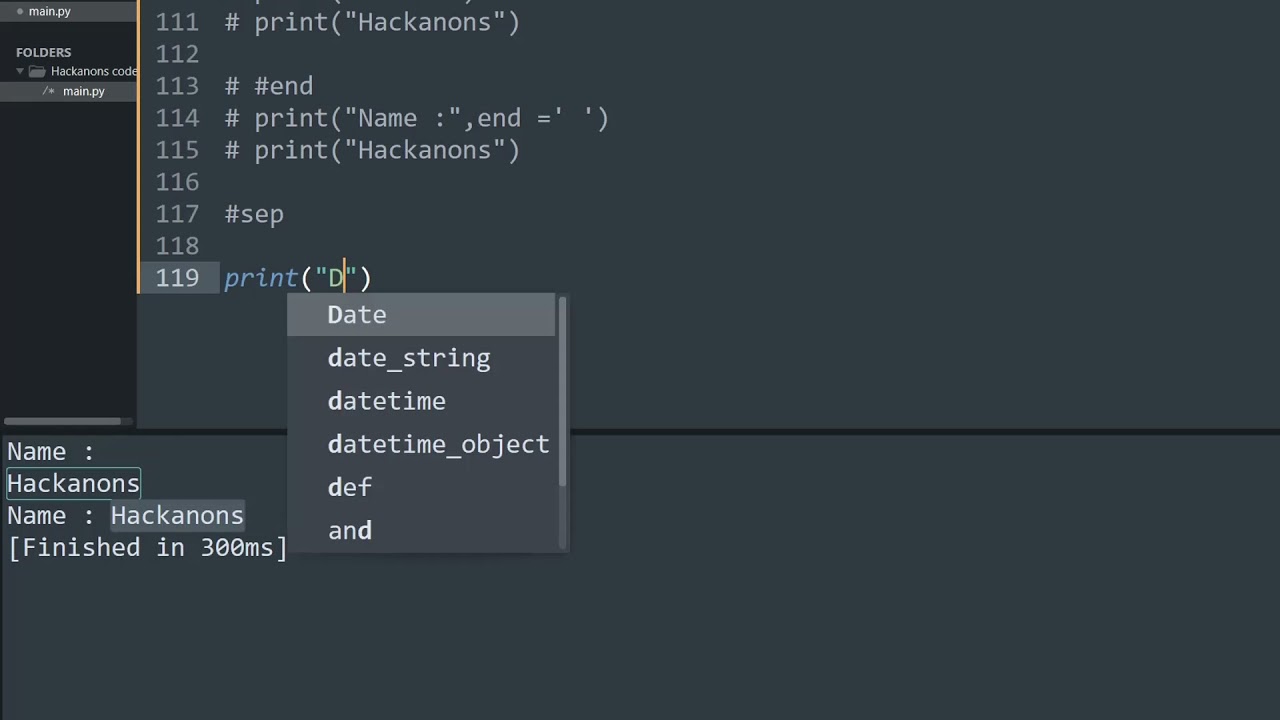Click line number 119 in the gutter
The width and height of the screenshot is (1280, 720).
click(x=177, y=278)
